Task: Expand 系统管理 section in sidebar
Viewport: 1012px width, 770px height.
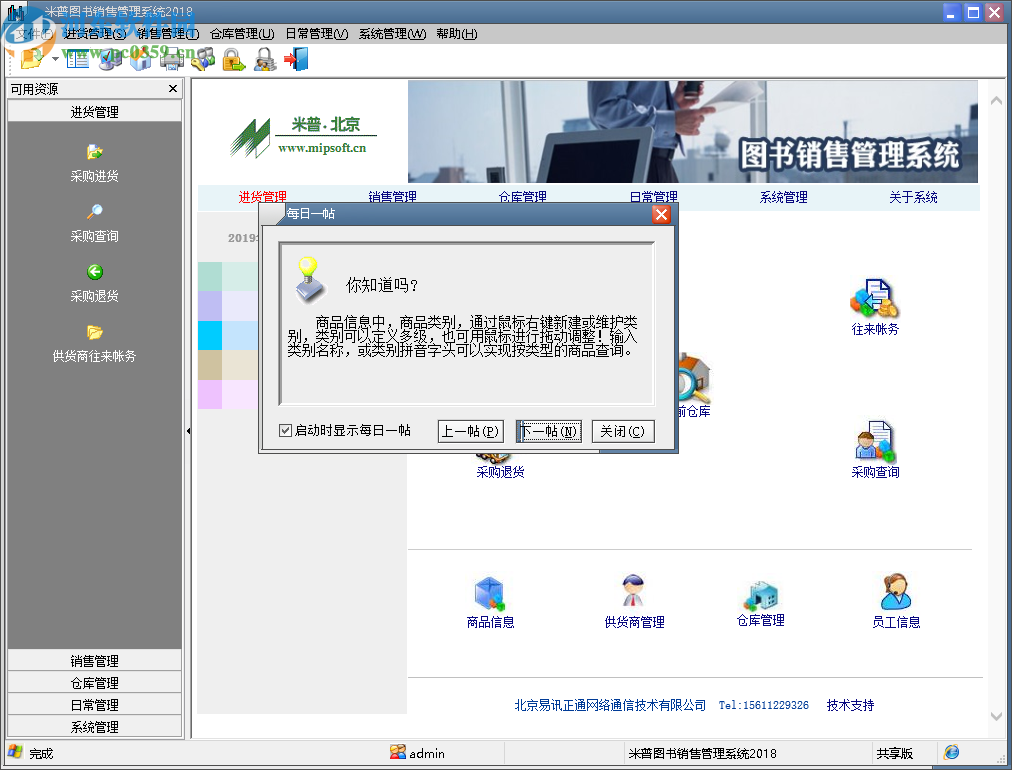Action: 95,727
